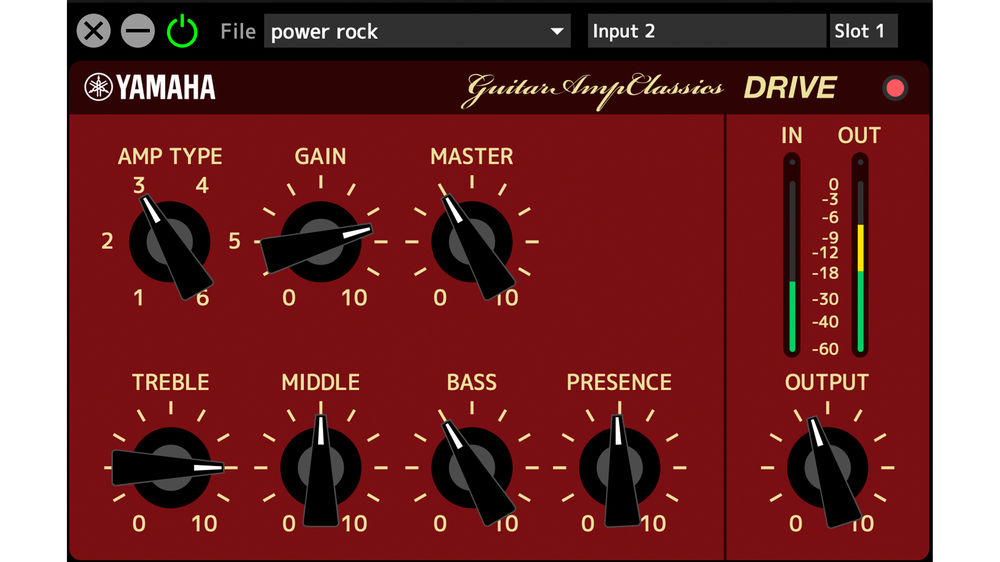The width and height of the screenshot is (1000, 562).
Task: Click the Guitar Amp Classics title text
Action: 593,89
